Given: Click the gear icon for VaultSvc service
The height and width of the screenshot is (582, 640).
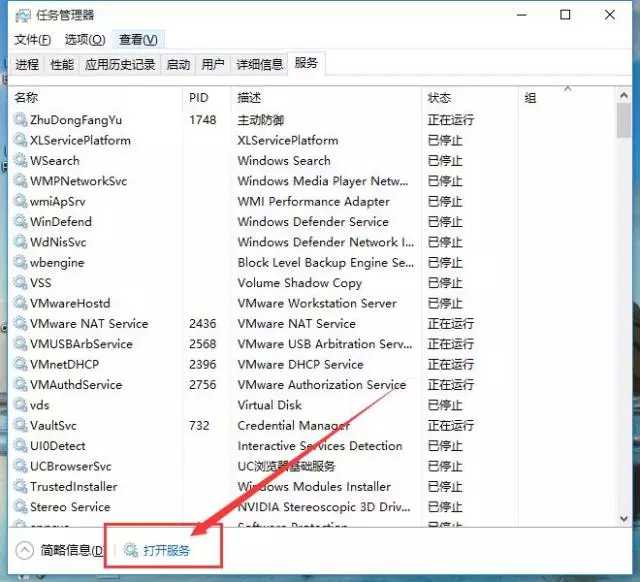Looking at the screenshot, I should (x=20, y=426).
